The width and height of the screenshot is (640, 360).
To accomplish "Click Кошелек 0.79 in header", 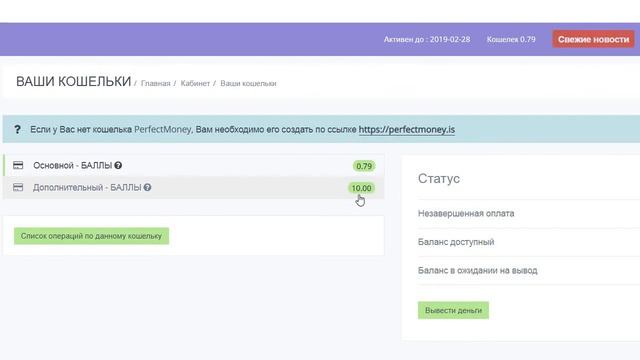I will click(x=511, y=39).
